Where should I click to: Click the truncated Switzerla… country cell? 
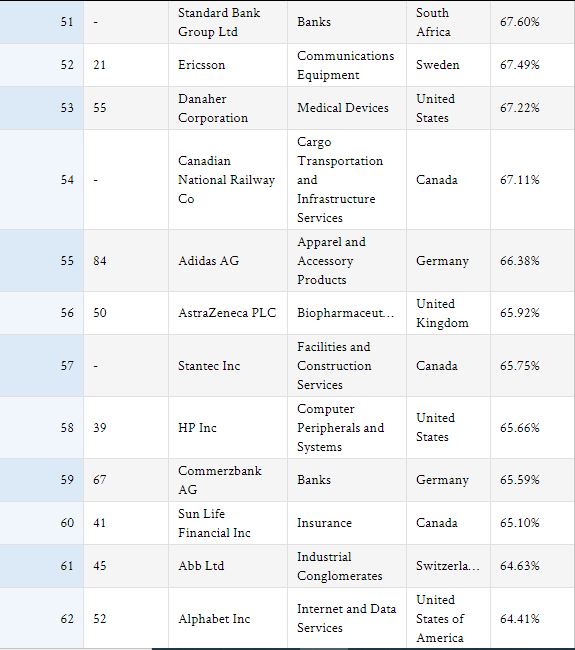448,566
